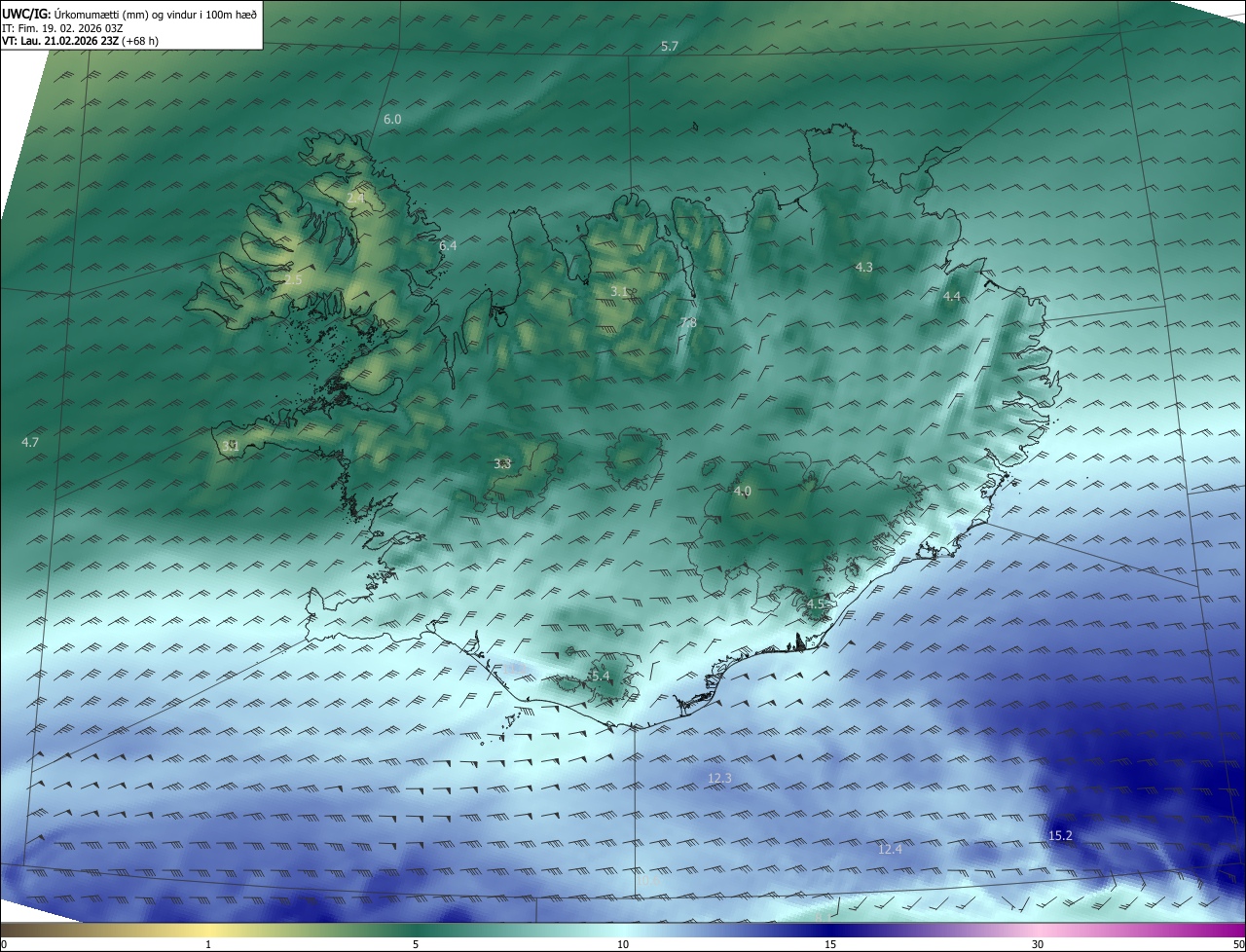Select the 30 tick on the color scale
Image resolution: width=1246 pixels, height=952 pixels.
1038,944
